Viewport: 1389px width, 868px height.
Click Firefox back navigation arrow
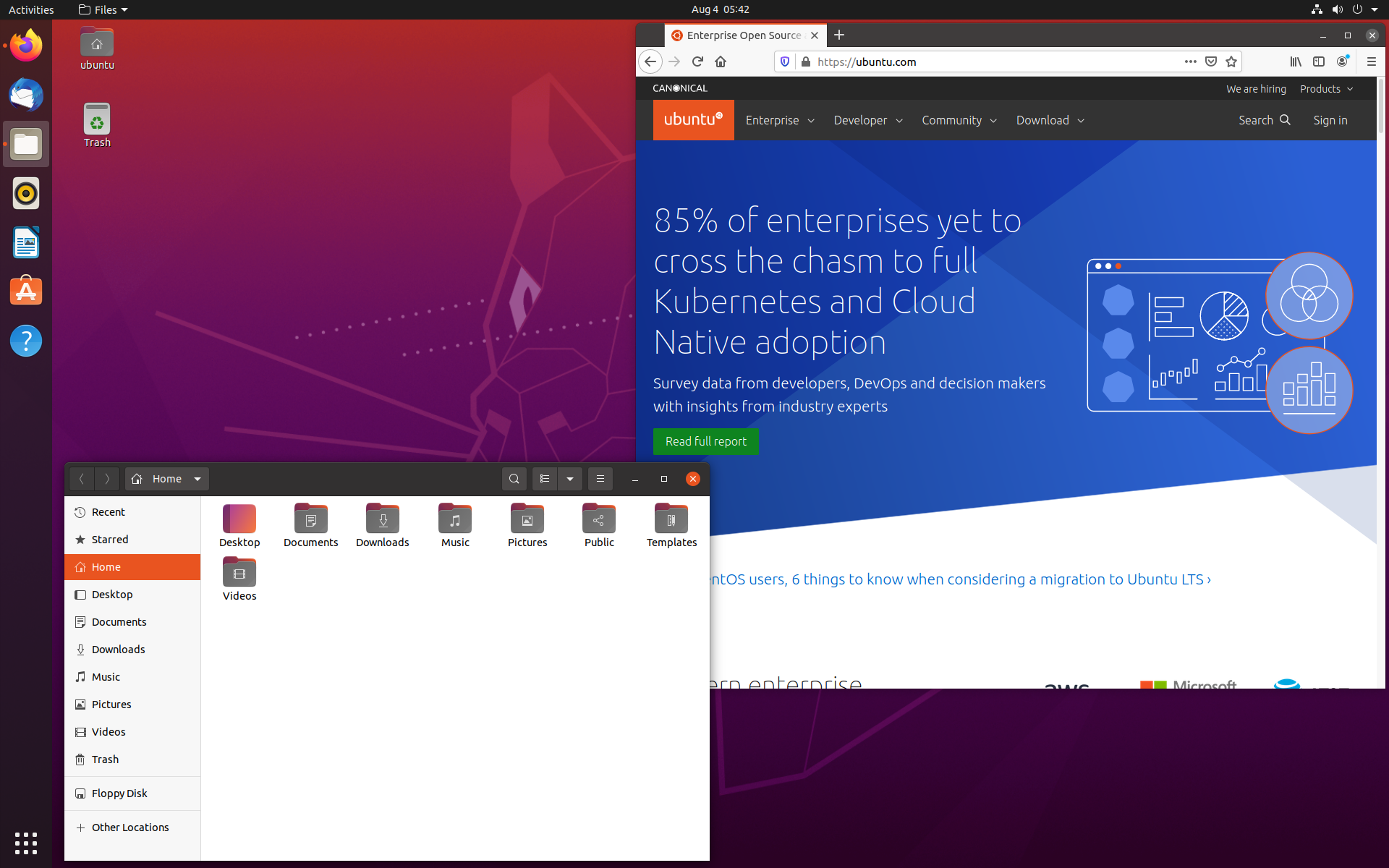[x=650, y=61]
